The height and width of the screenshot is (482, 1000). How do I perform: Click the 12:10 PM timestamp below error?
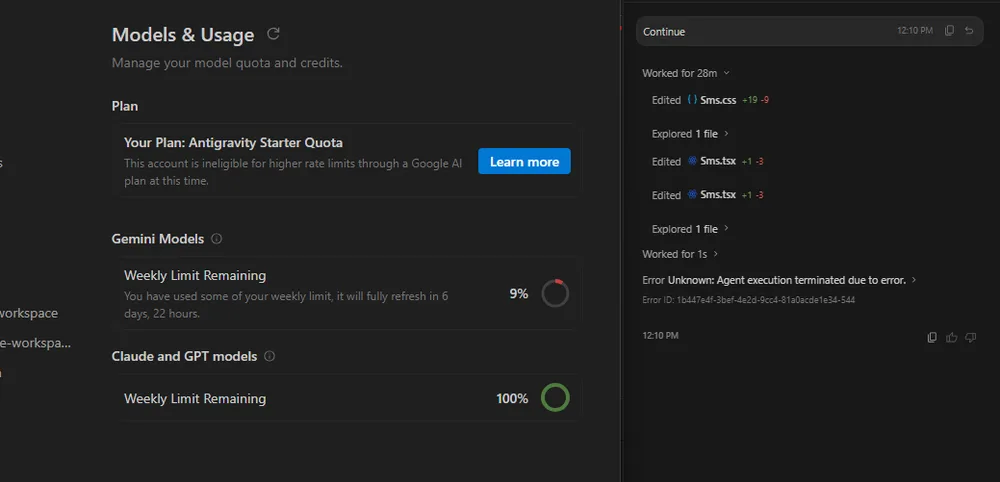(660, 335)
